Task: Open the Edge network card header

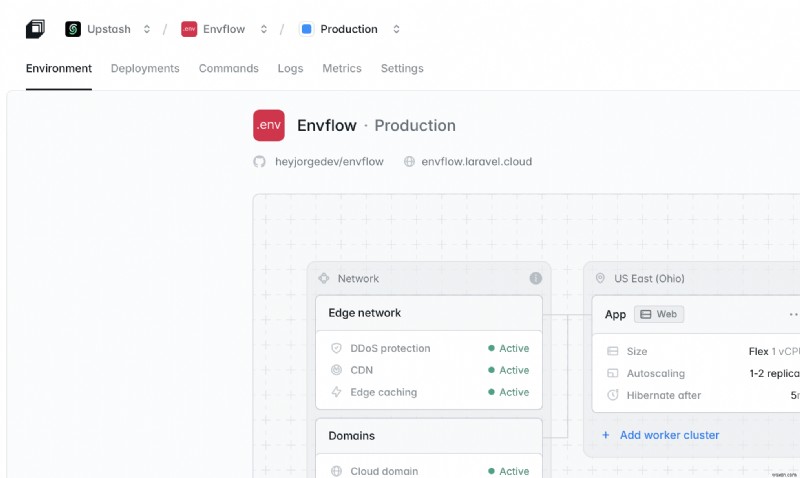Action: pos(429,313)
